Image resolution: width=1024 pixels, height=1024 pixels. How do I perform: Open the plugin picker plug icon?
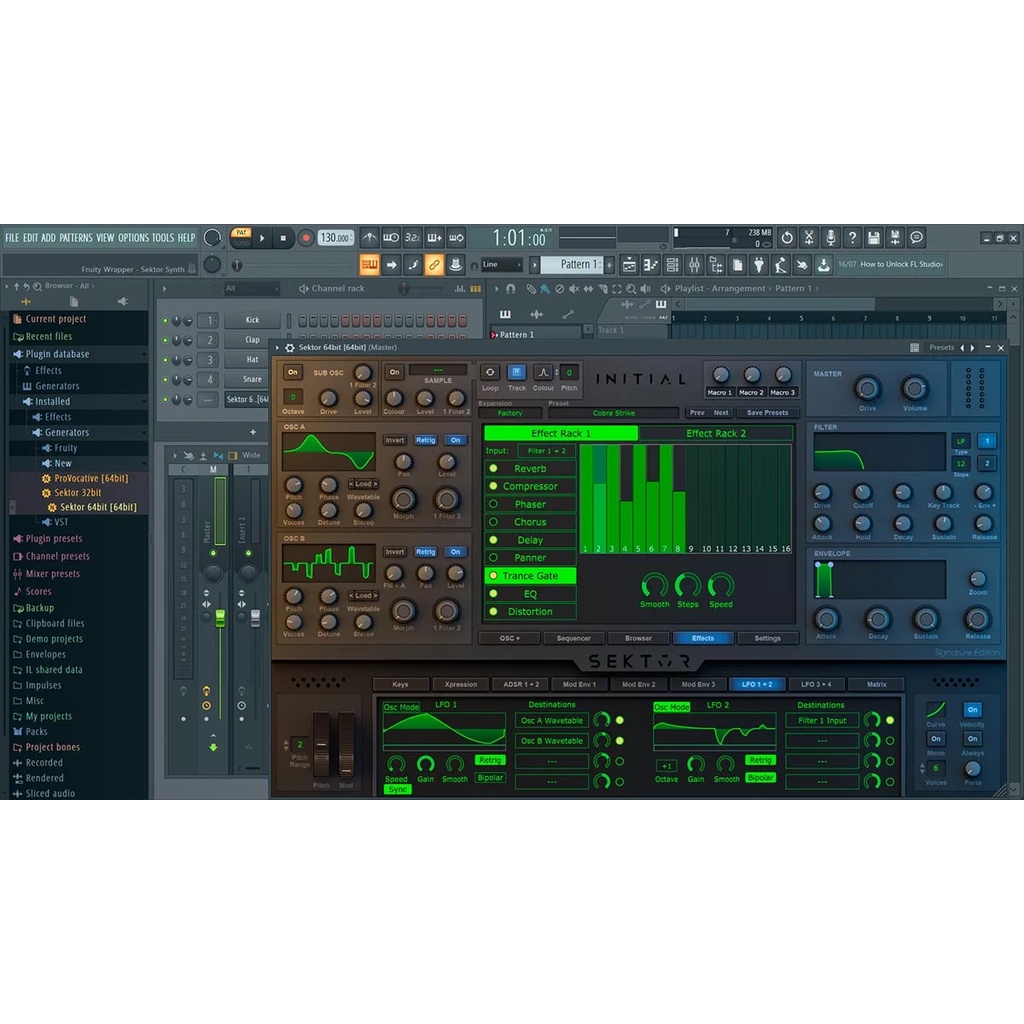[758, 264]
